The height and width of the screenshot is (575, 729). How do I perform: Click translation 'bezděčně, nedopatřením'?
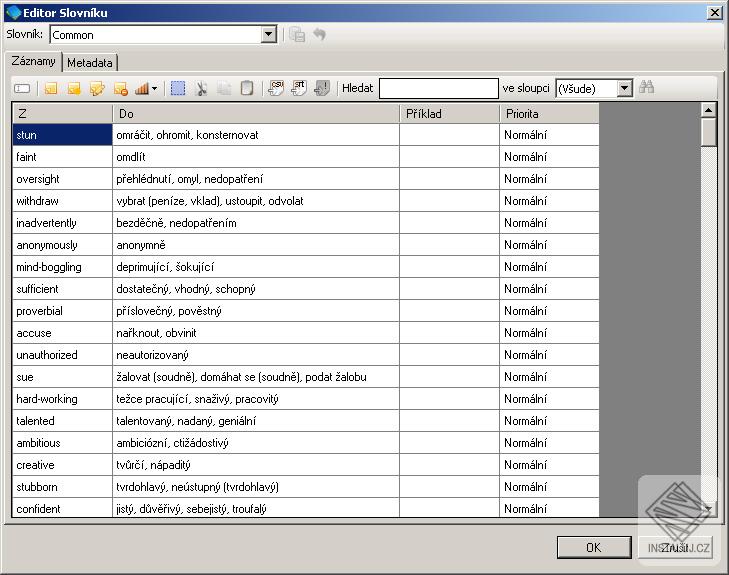pyautogui.click(x=256, y=223)
